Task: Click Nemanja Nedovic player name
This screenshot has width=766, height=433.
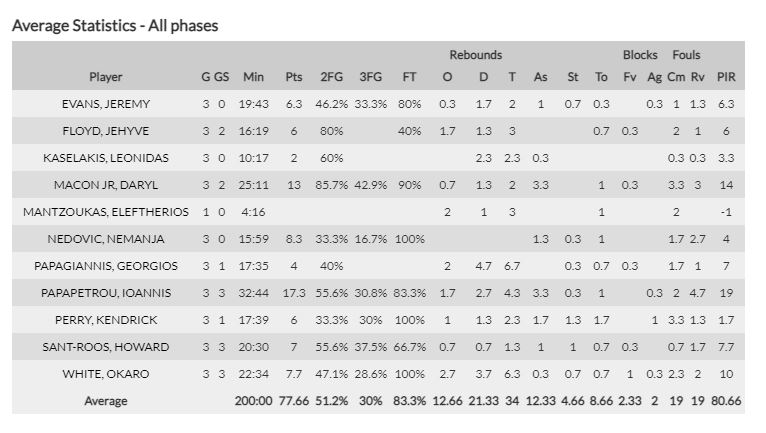Action: 106,239
